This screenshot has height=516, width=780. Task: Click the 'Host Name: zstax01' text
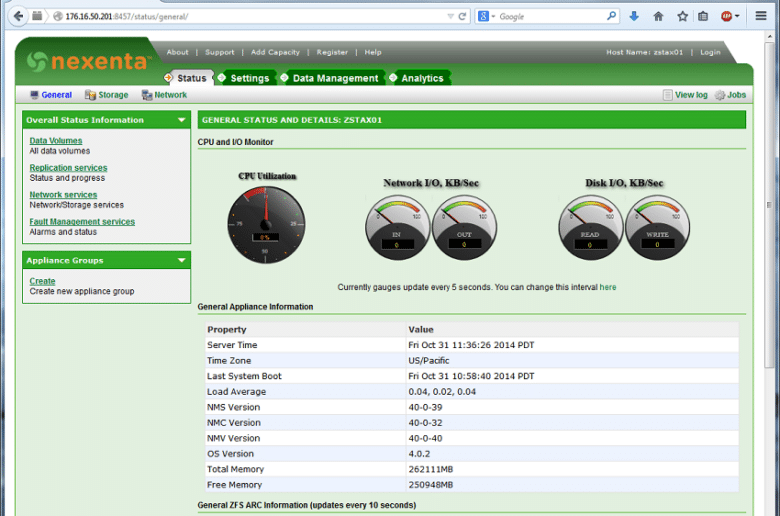[644, 52]
